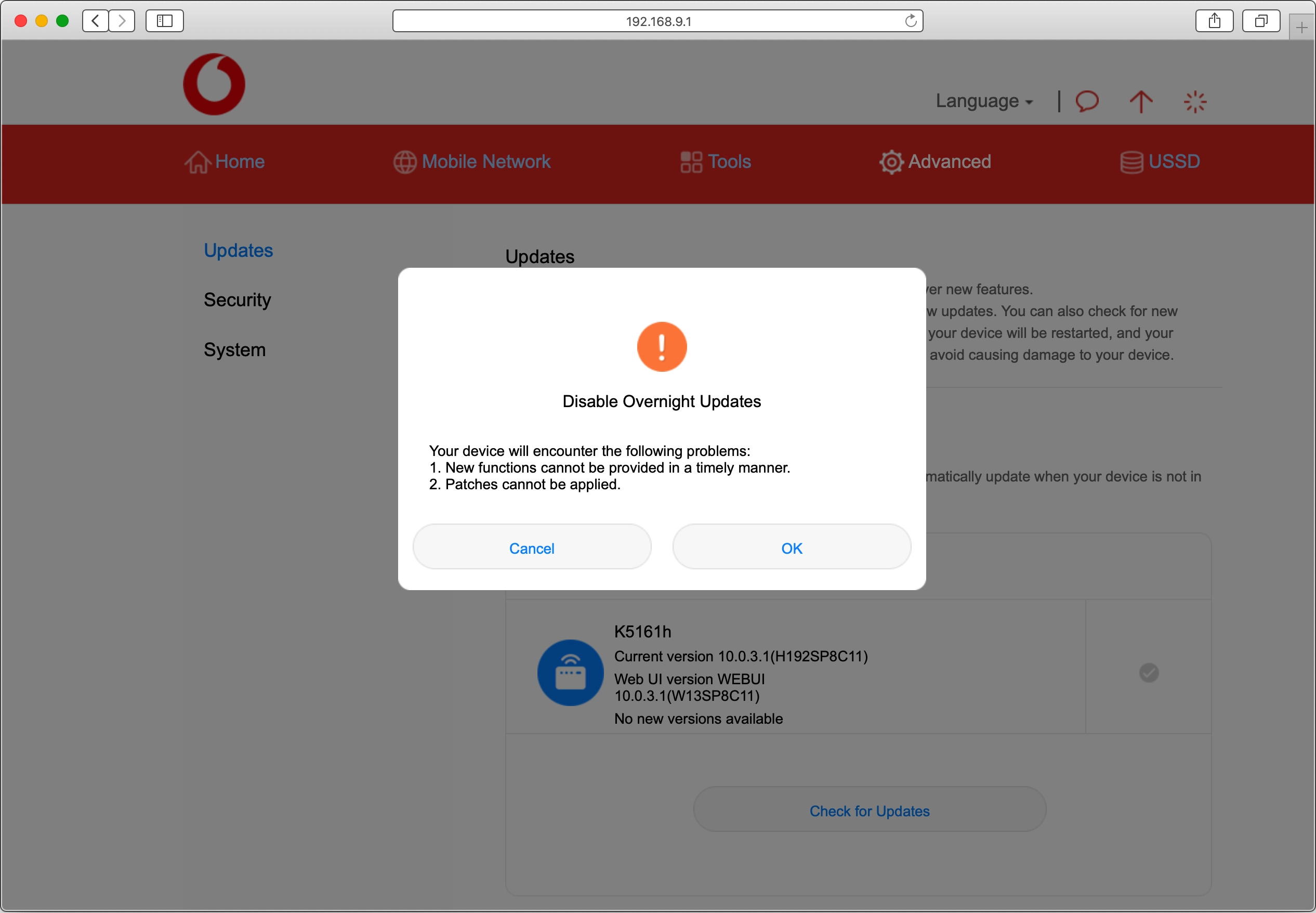Expand the Language dropdown
The image size is (1316, 913).
point(983,101)
